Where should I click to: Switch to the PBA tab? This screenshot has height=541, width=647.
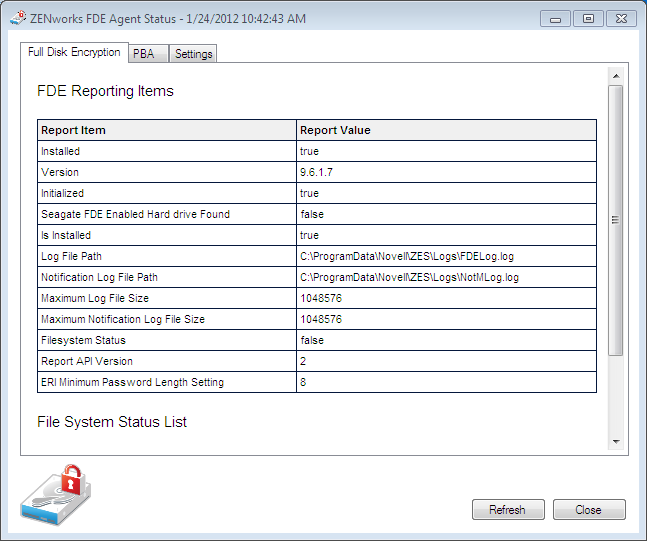pos(148,54)
